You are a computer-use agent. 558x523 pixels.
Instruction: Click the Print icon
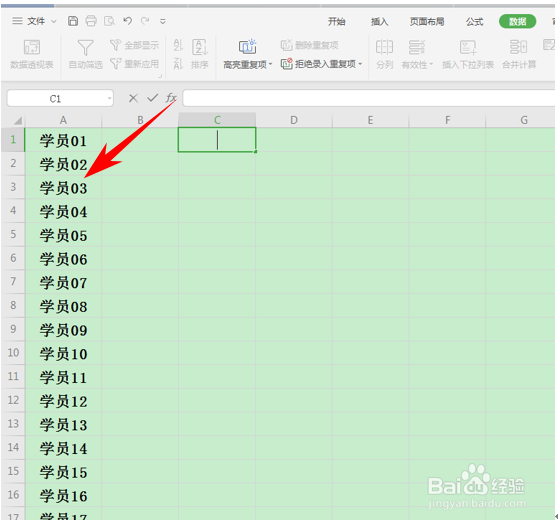(x=91, y=21)
